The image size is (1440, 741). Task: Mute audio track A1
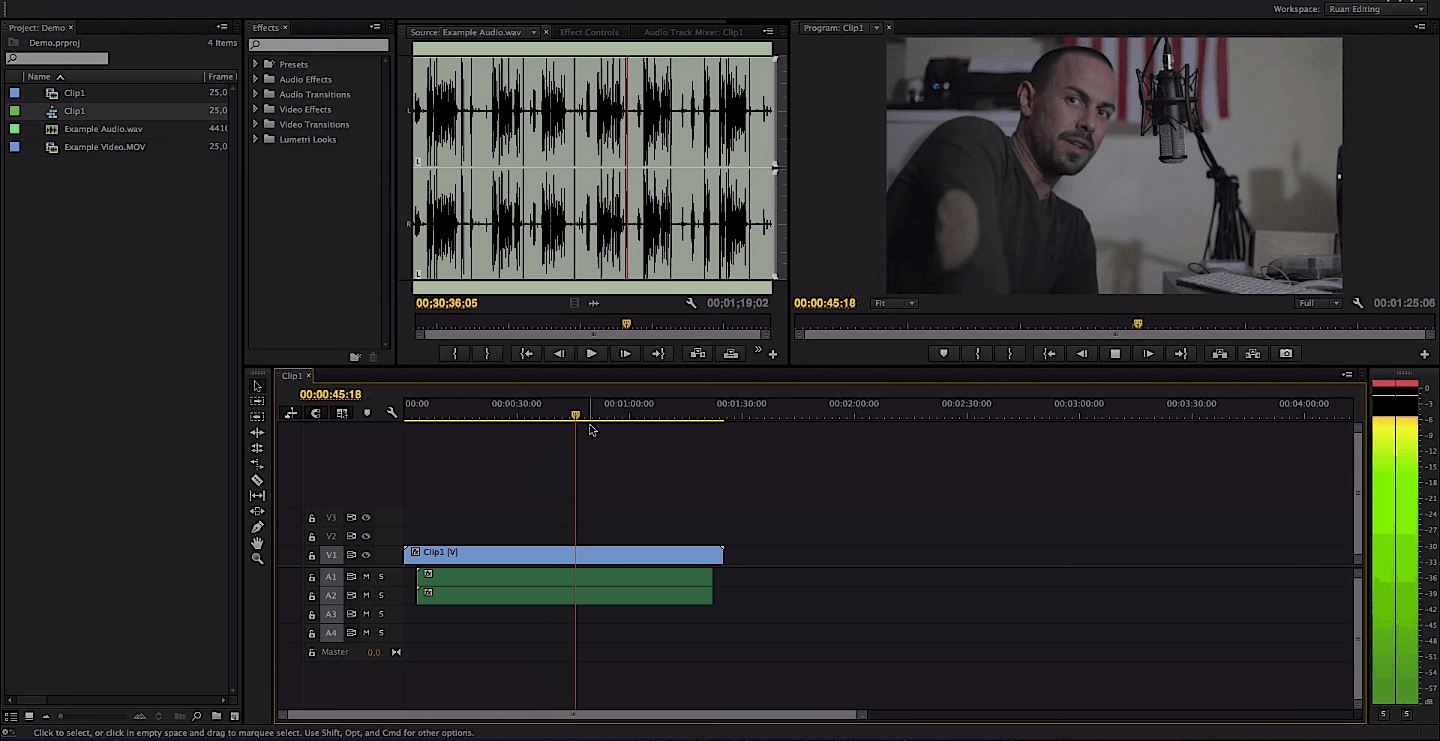pyautogui.click(x=366, y=577)
